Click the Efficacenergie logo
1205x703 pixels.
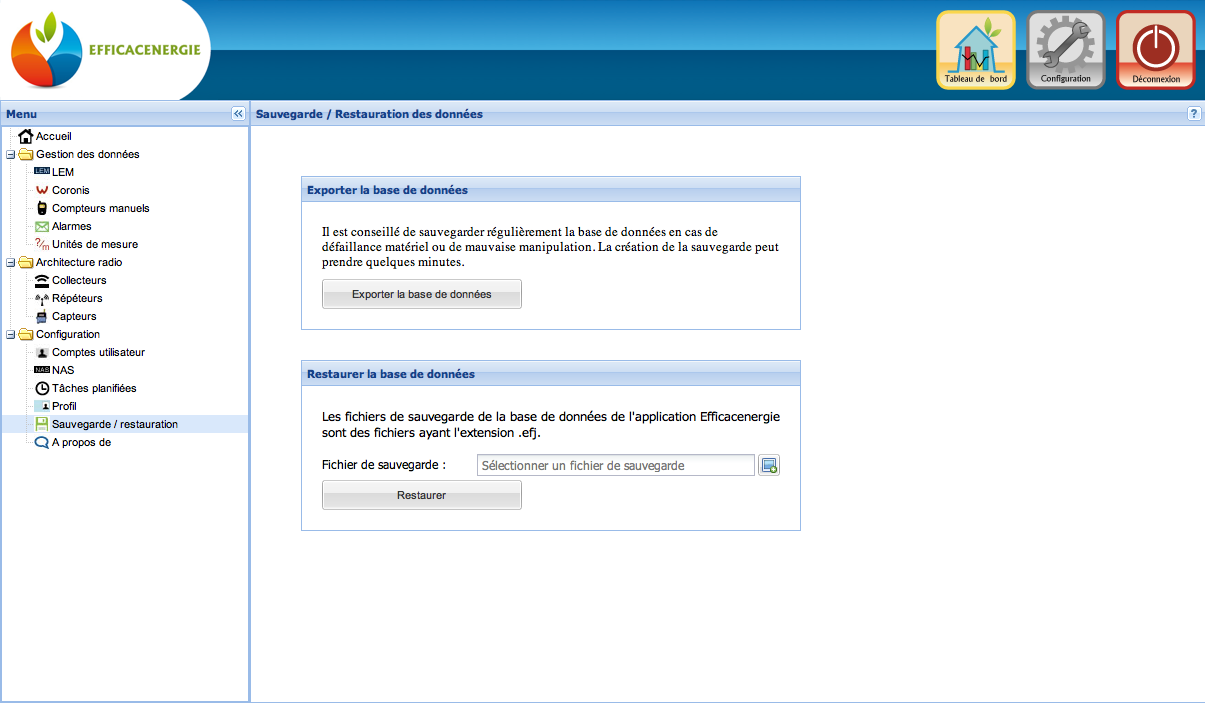(x=107, y=50)
